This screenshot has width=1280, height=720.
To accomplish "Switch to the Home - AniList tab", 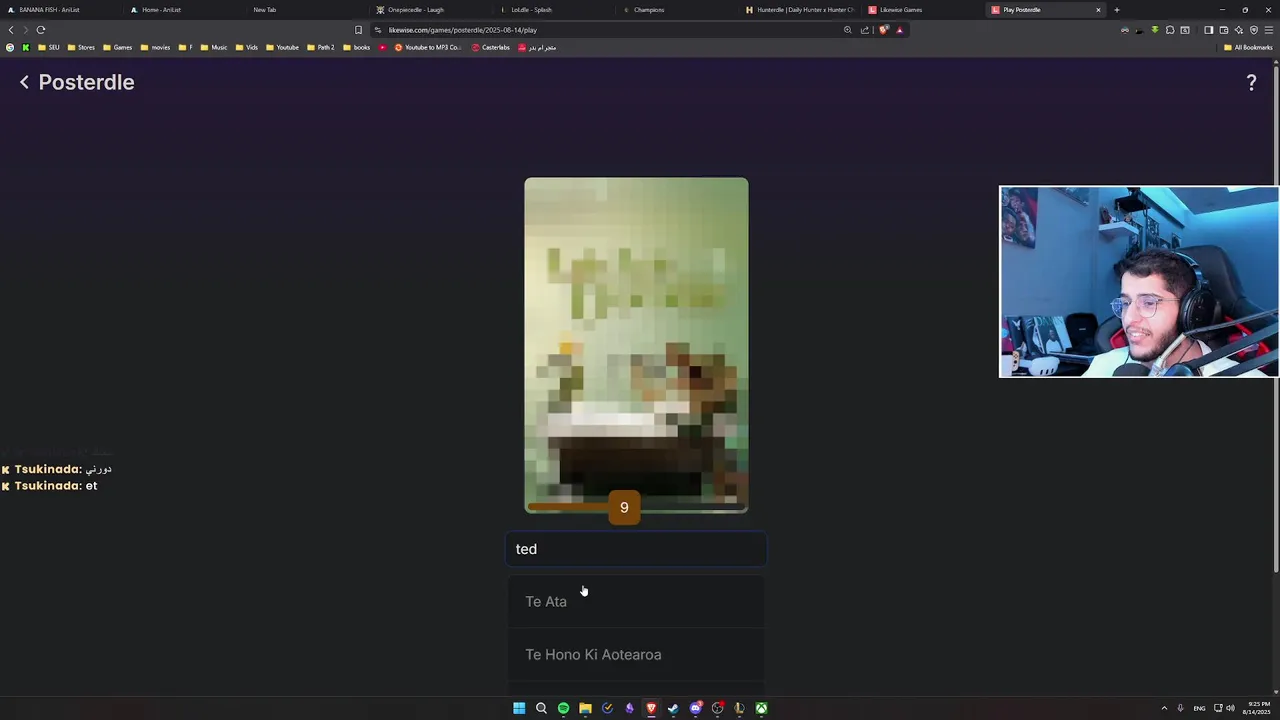I will click(185, 10).
